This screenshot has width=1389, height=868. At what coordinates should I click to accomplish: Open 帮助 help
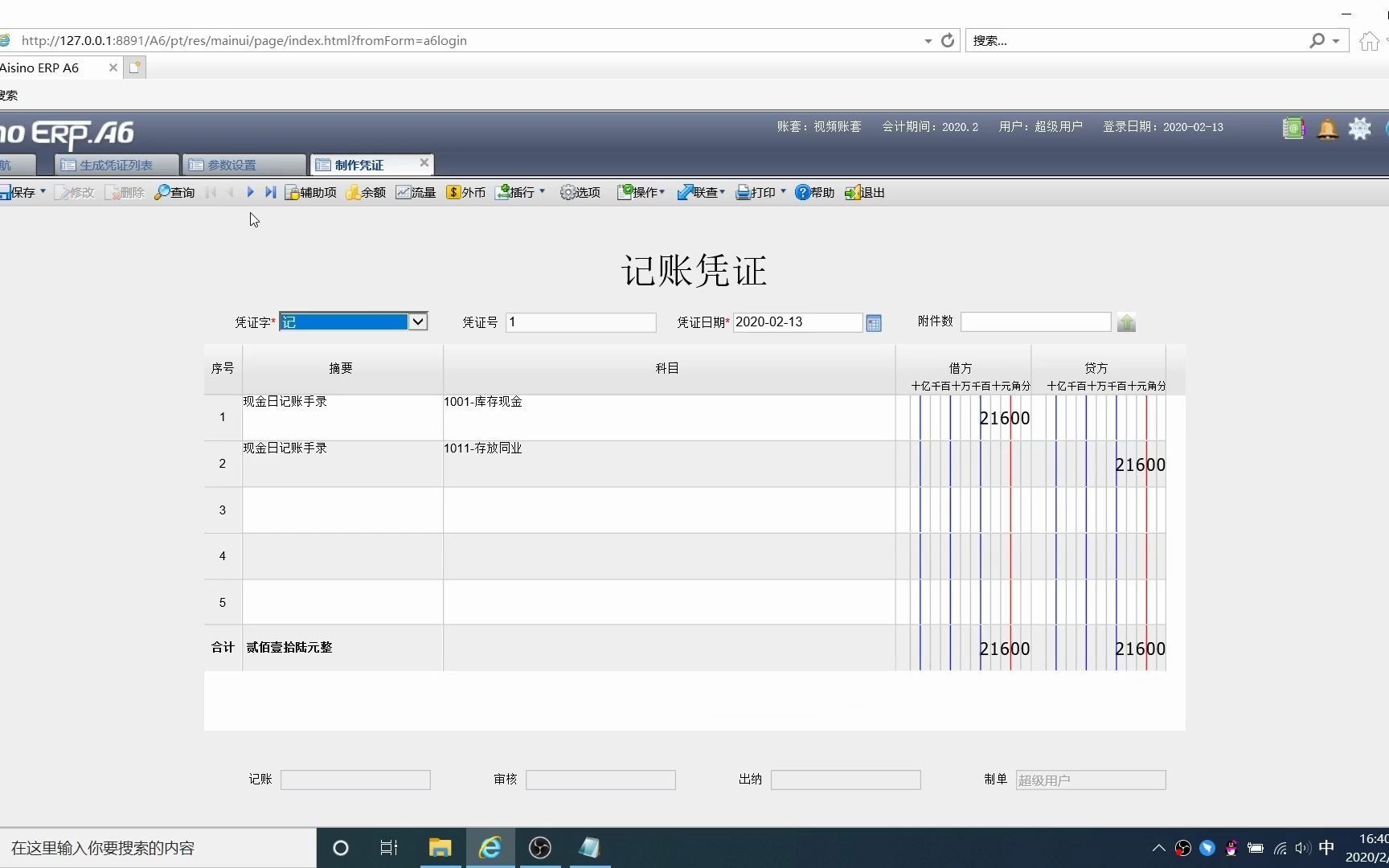(x=815, y=192)
